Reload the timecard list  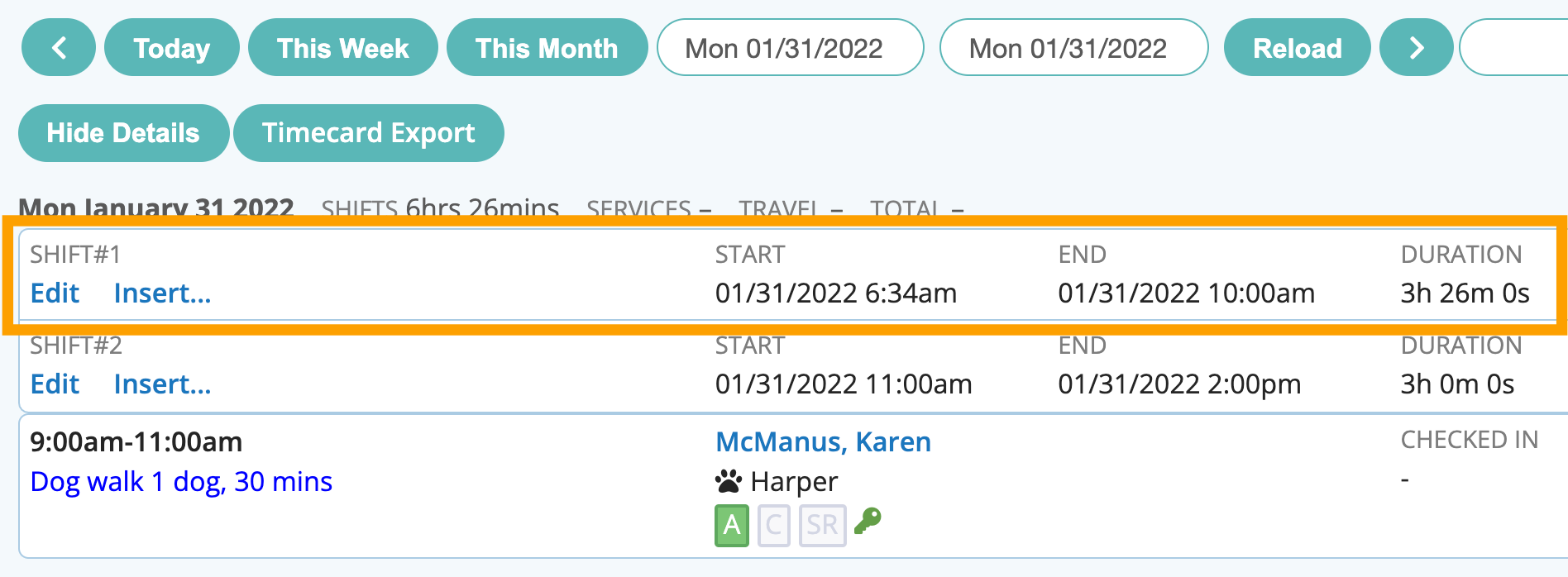coord(1297,48)
